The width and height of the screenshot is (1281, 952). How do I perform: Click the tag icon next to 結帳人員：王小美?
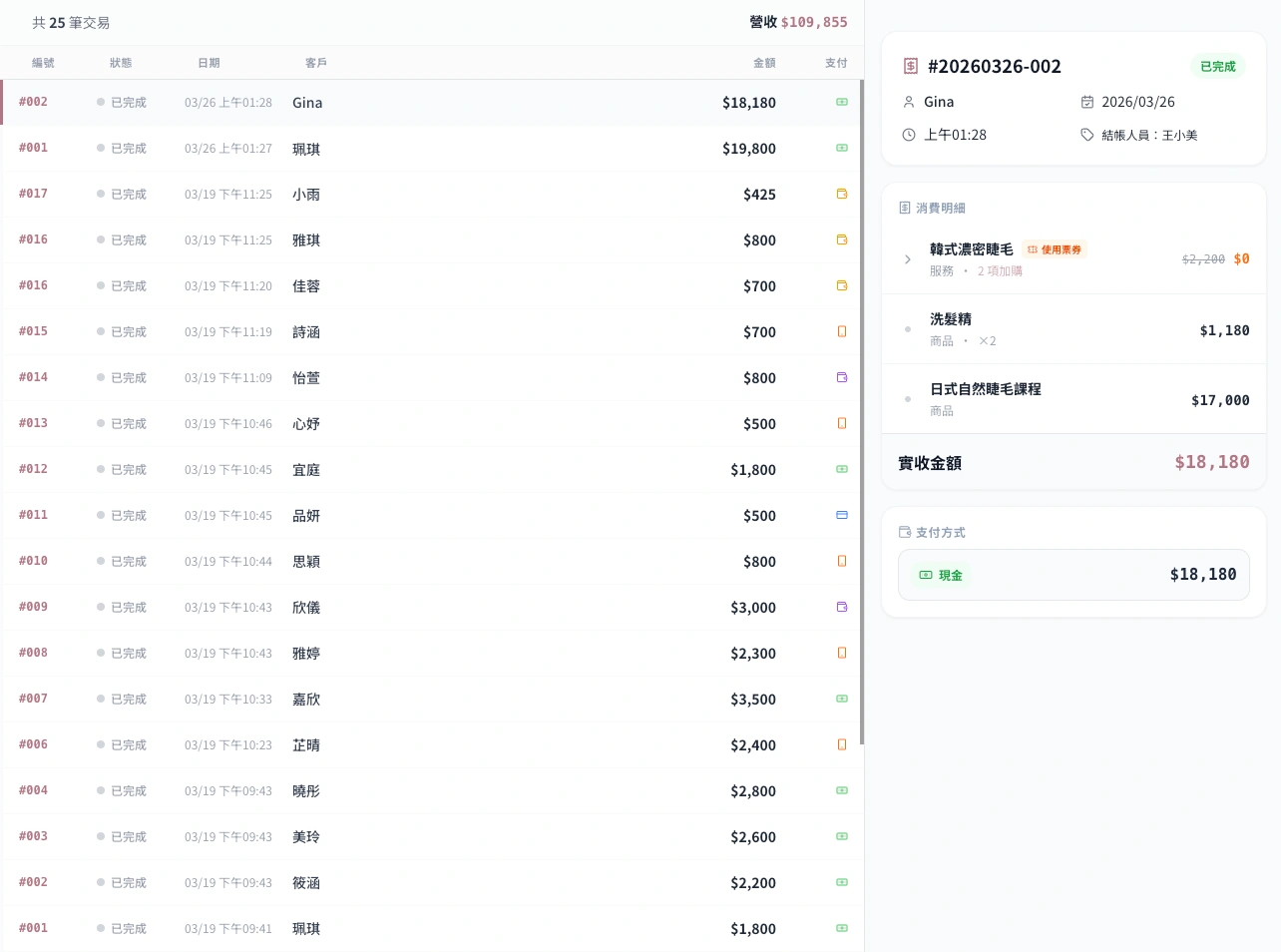tap(1087, 135)
